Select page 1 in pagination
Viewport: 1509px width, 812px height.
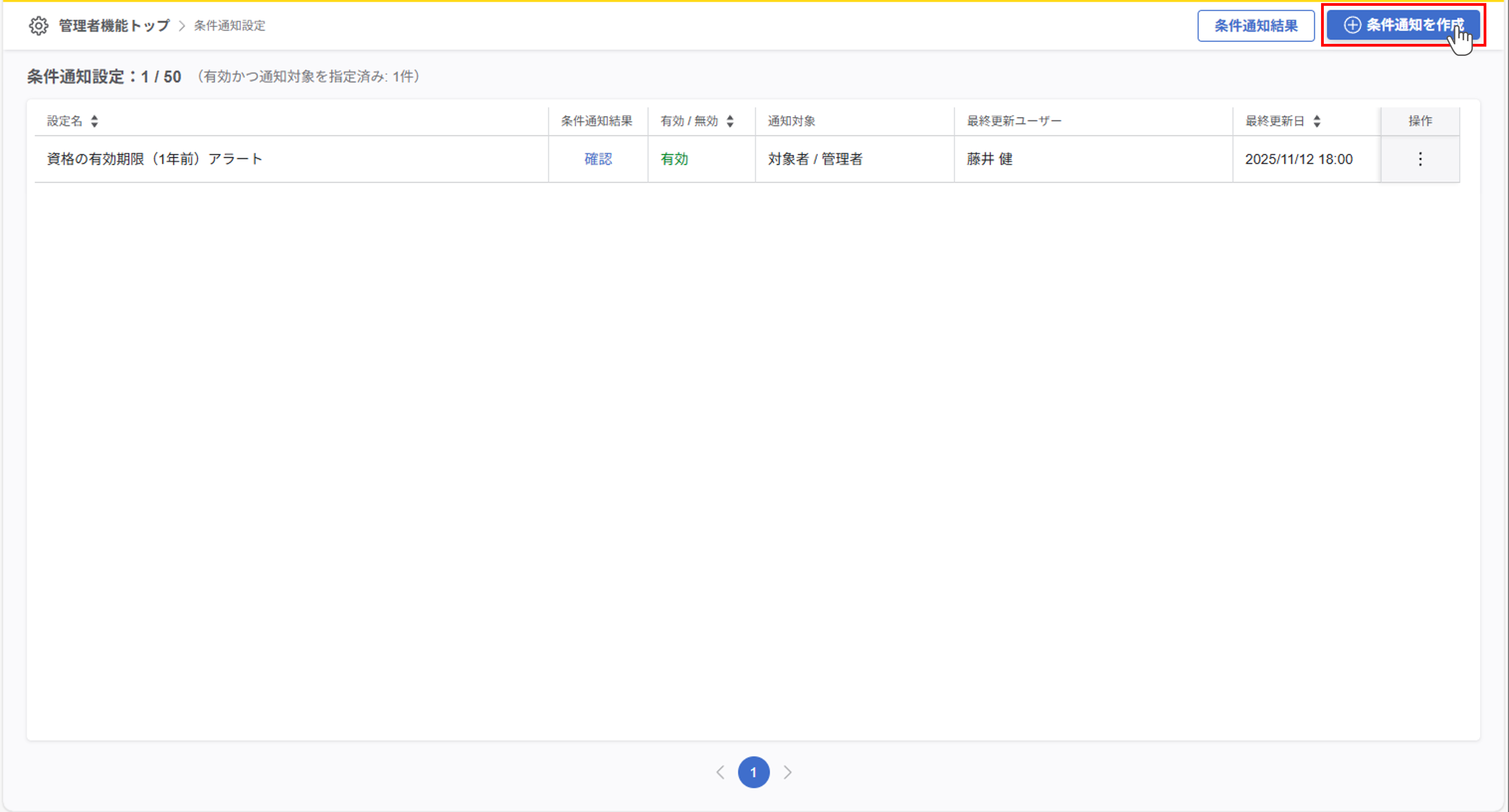[753, 772]
